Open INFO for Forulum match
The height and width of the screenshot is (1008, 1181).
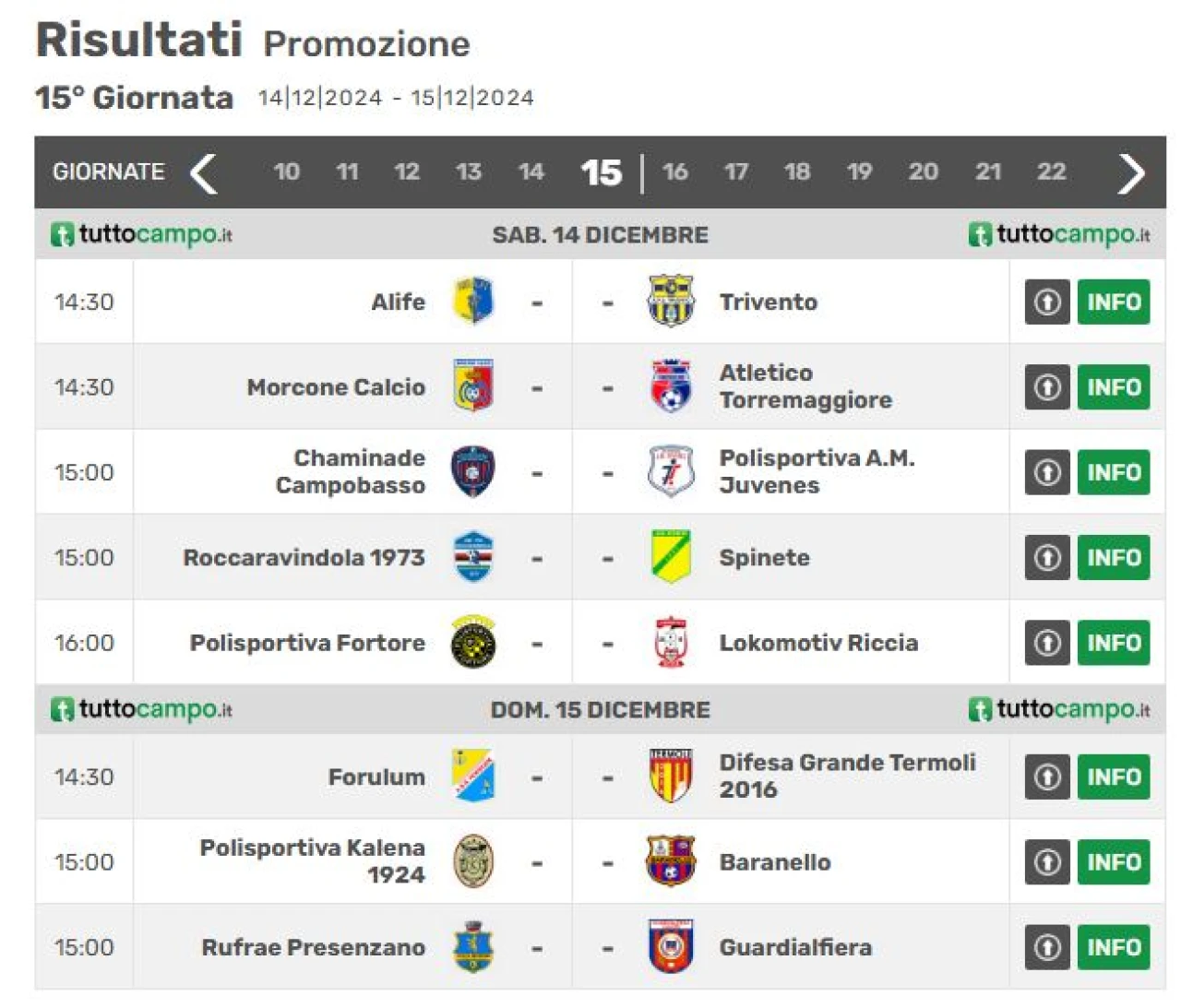pos(1114,777)
